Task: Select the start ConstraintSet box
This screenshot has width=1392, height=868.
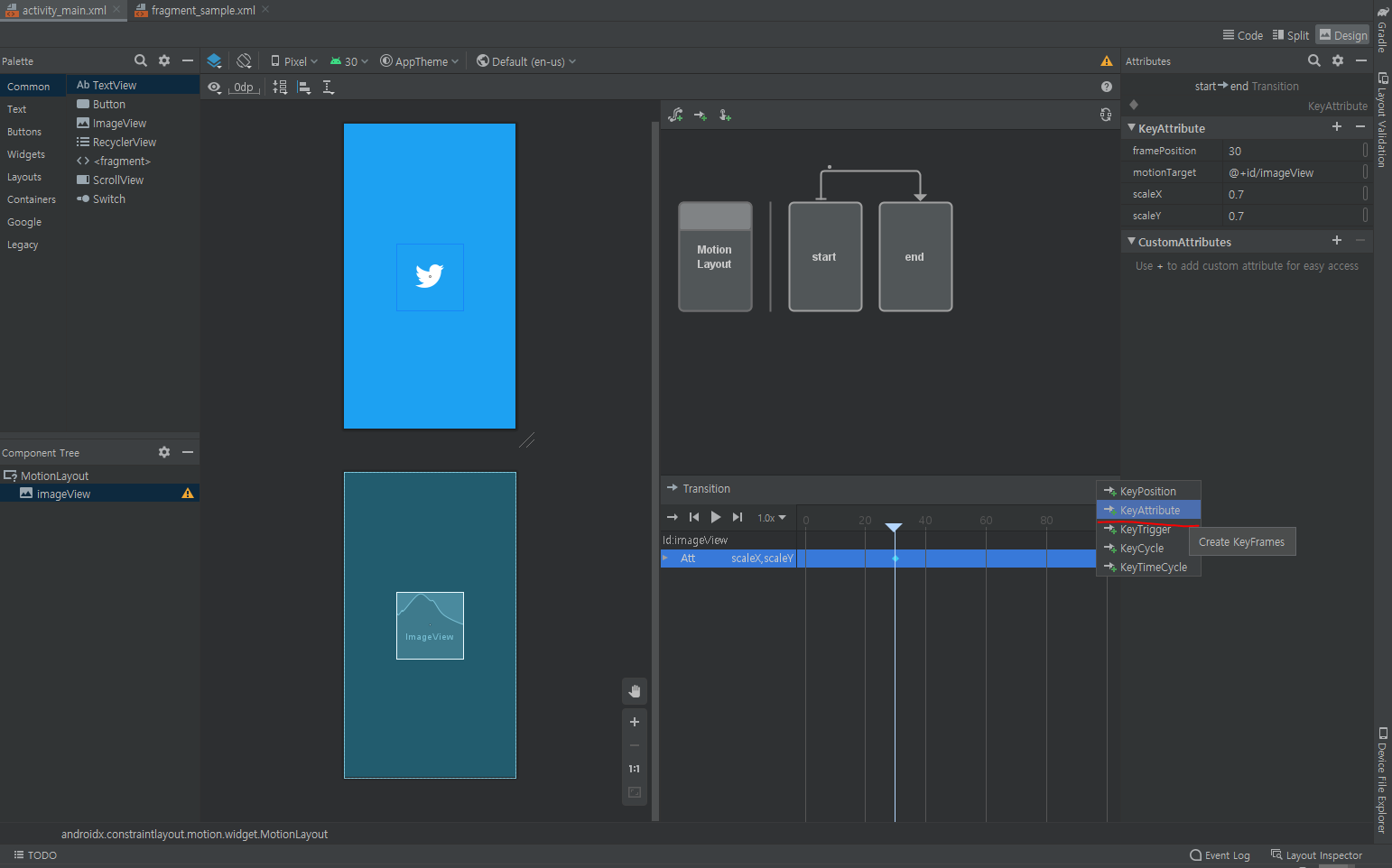Action: pos(825,257)
